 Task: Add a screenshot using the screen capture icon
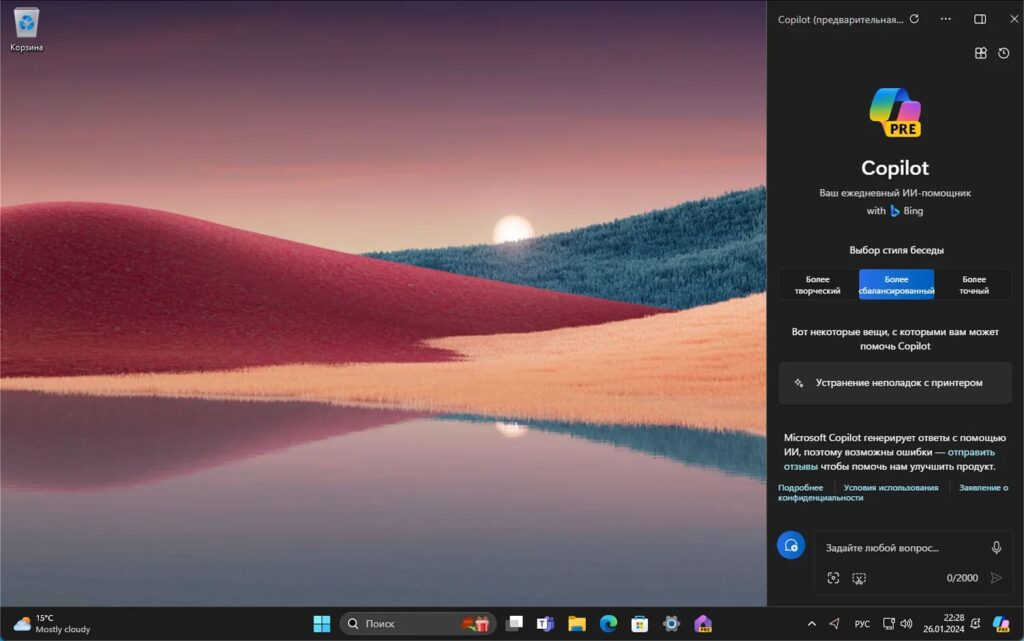point(859,578)
